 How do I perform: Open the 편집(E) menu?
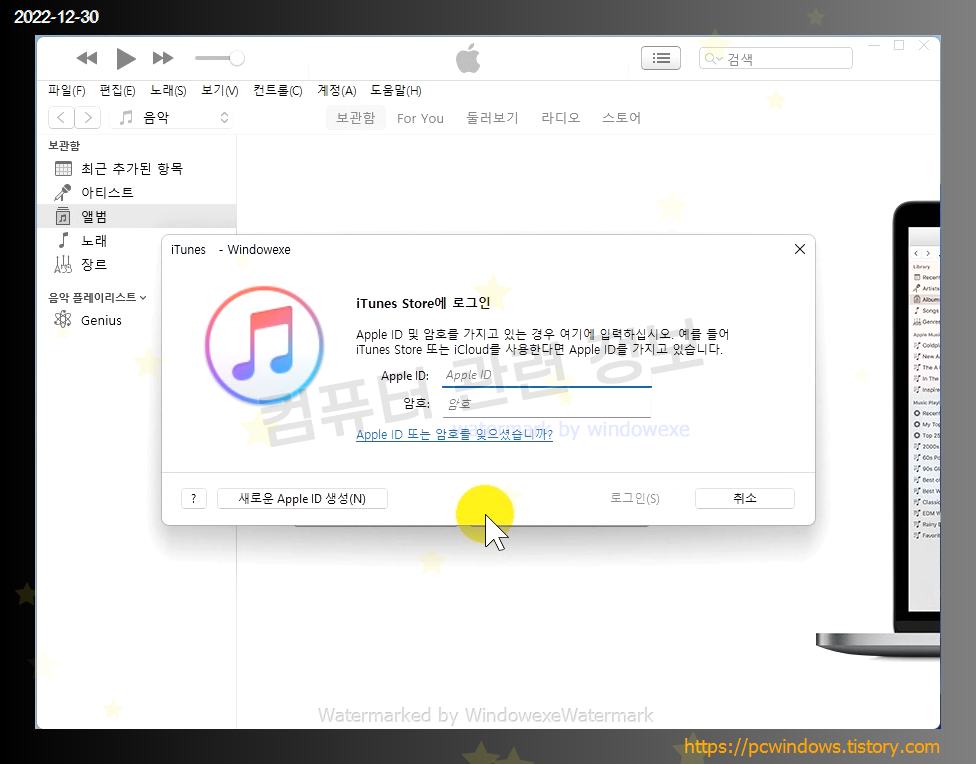pyautogui.click(x=118, y=91)
